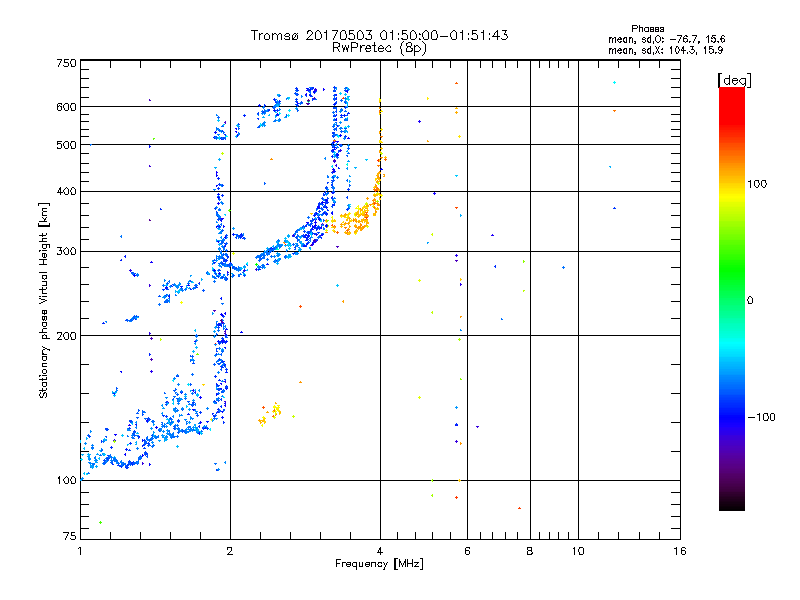Click the x-axis tick label '6'
Image resolution: width=800 pixels, height=600 pixels.
pyautogui.click(x=467, y=551)
